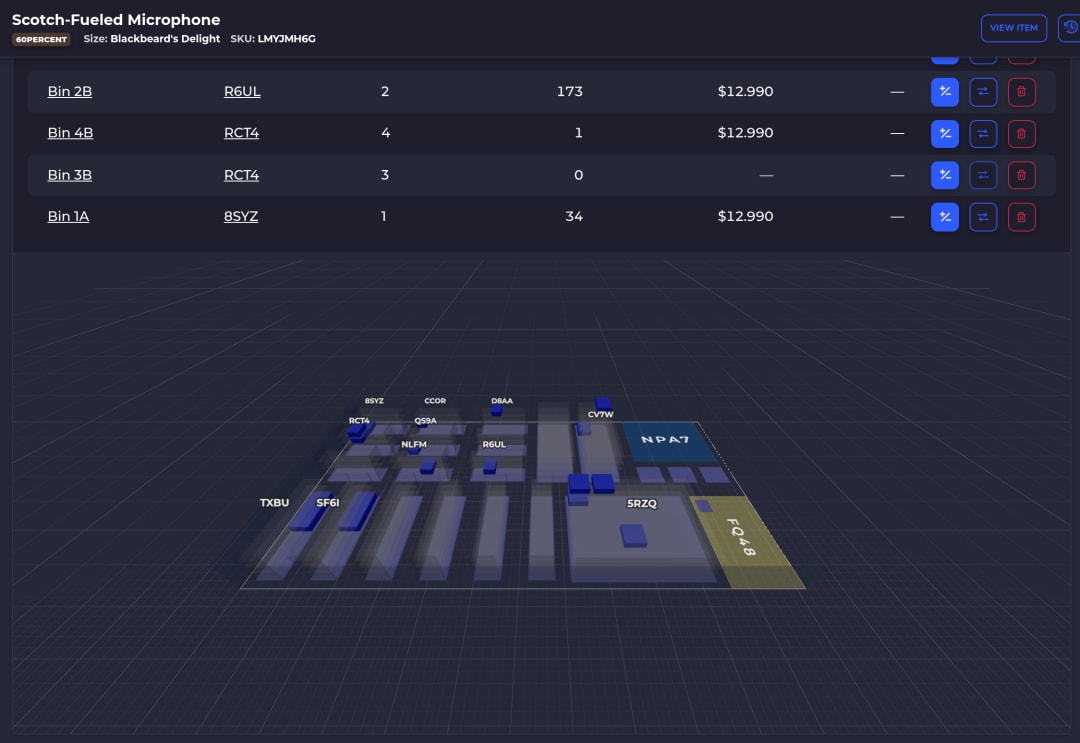Transfer stock from Bin 1A row

point(983,217)
